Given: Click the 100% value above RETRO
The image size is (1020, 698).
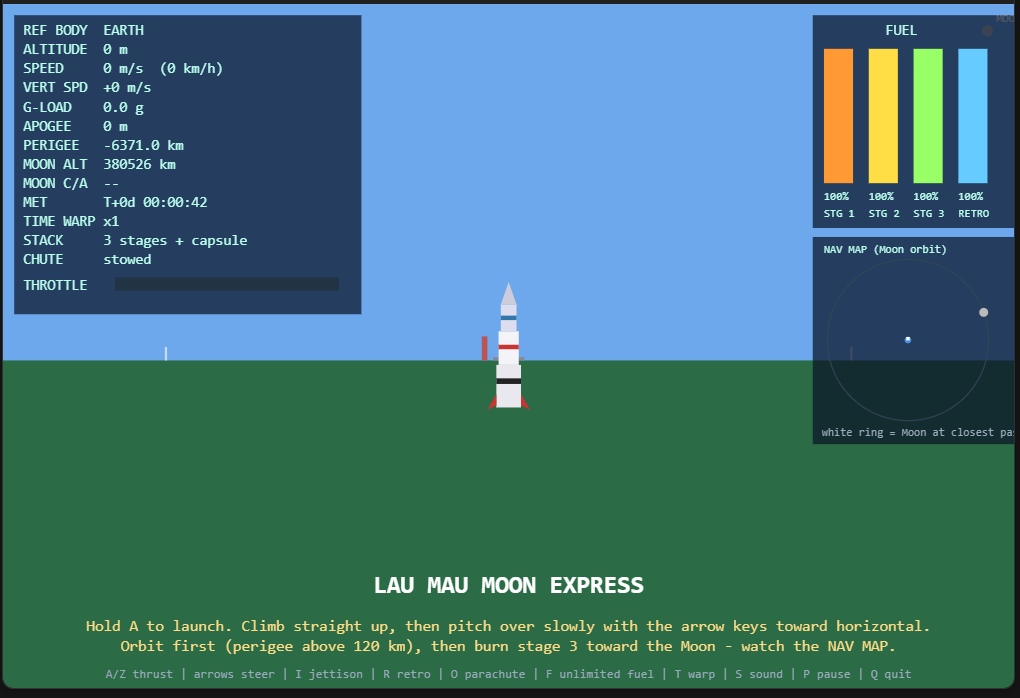Looking at the screenshot, I should pyautogui.click(x=971, y=196).
